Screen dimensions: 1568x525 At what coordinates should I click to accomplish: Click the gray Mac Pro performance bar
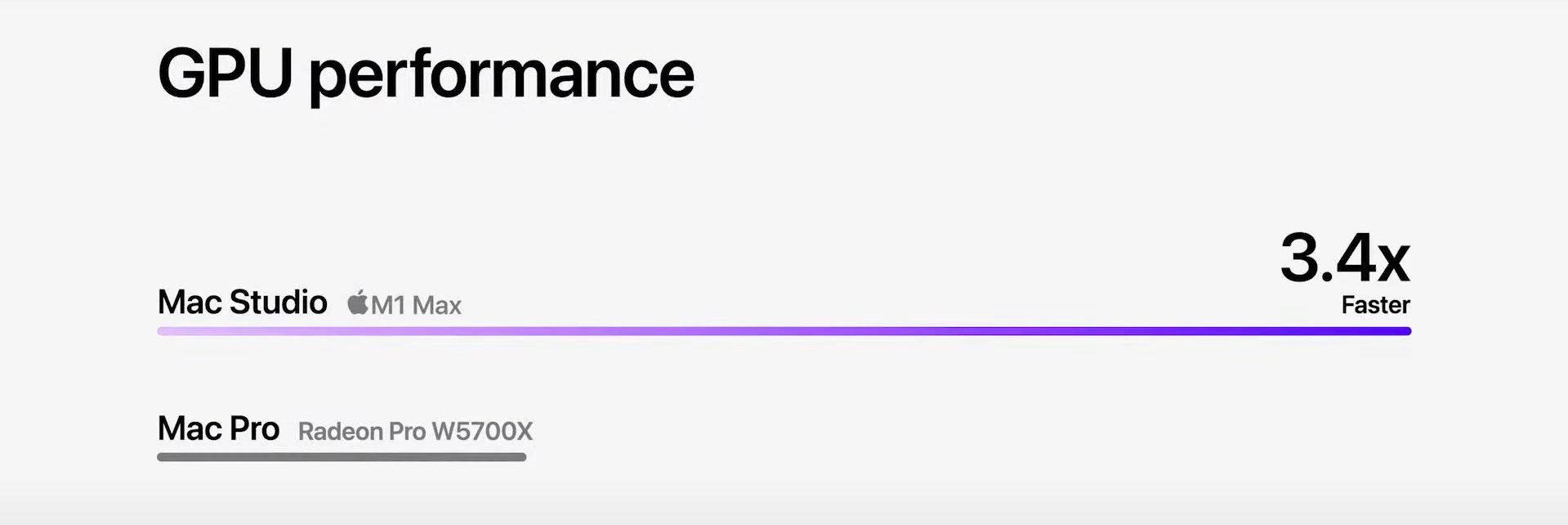(342, 457)
